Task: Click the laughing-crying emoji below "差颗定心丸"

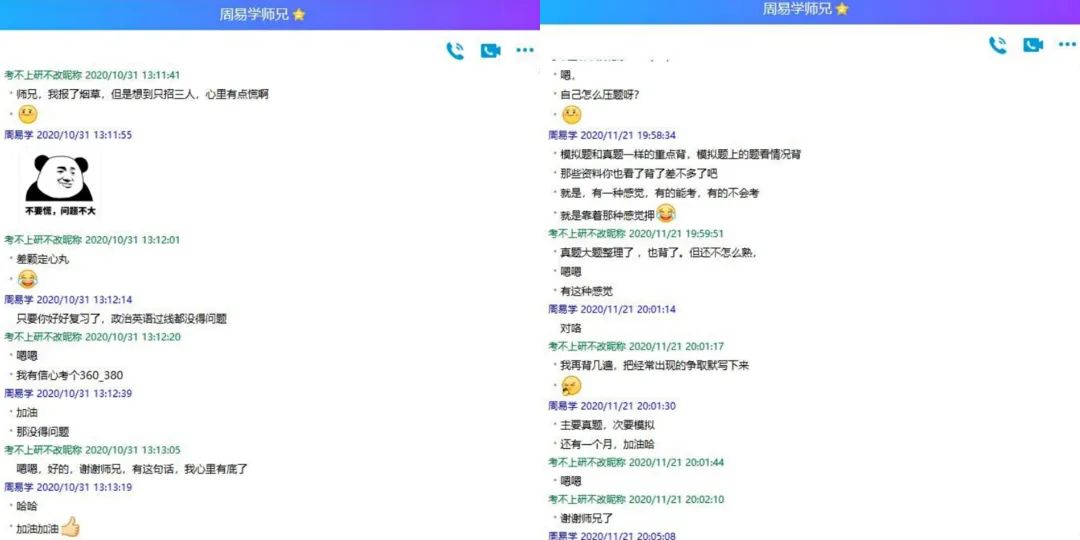Action: (x=27, y=278)
